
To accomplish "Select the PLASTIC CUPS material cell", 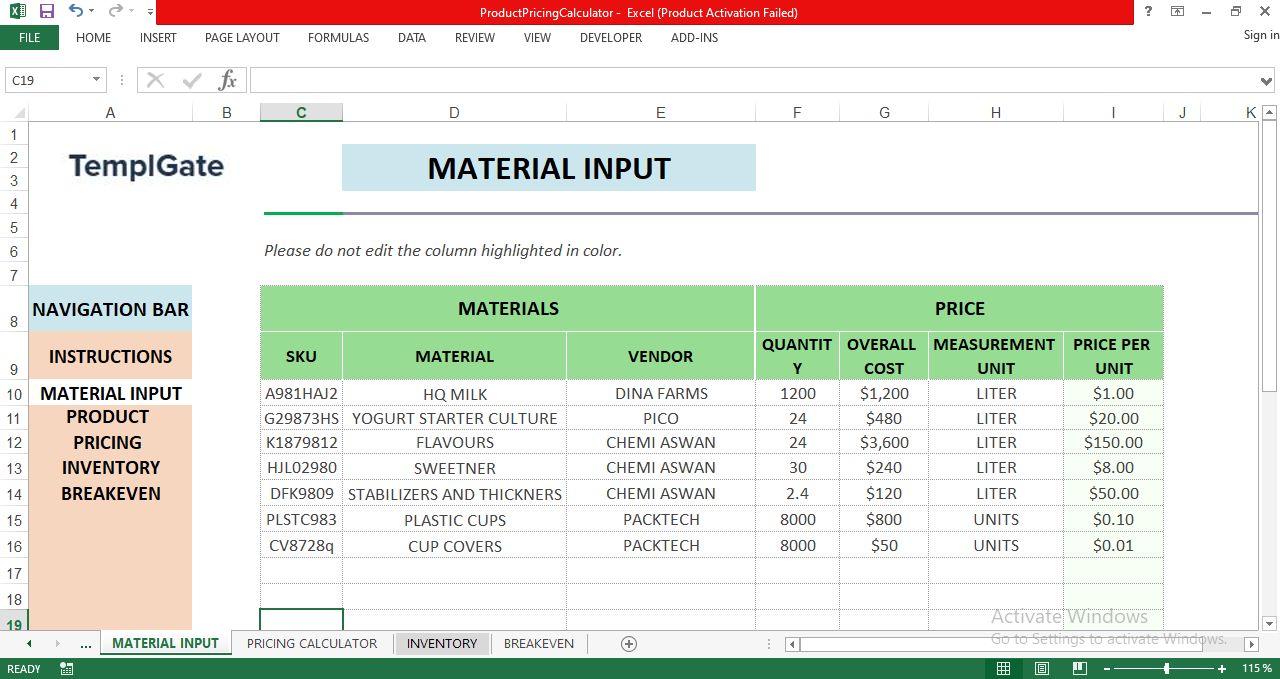I will coord(455,520).
